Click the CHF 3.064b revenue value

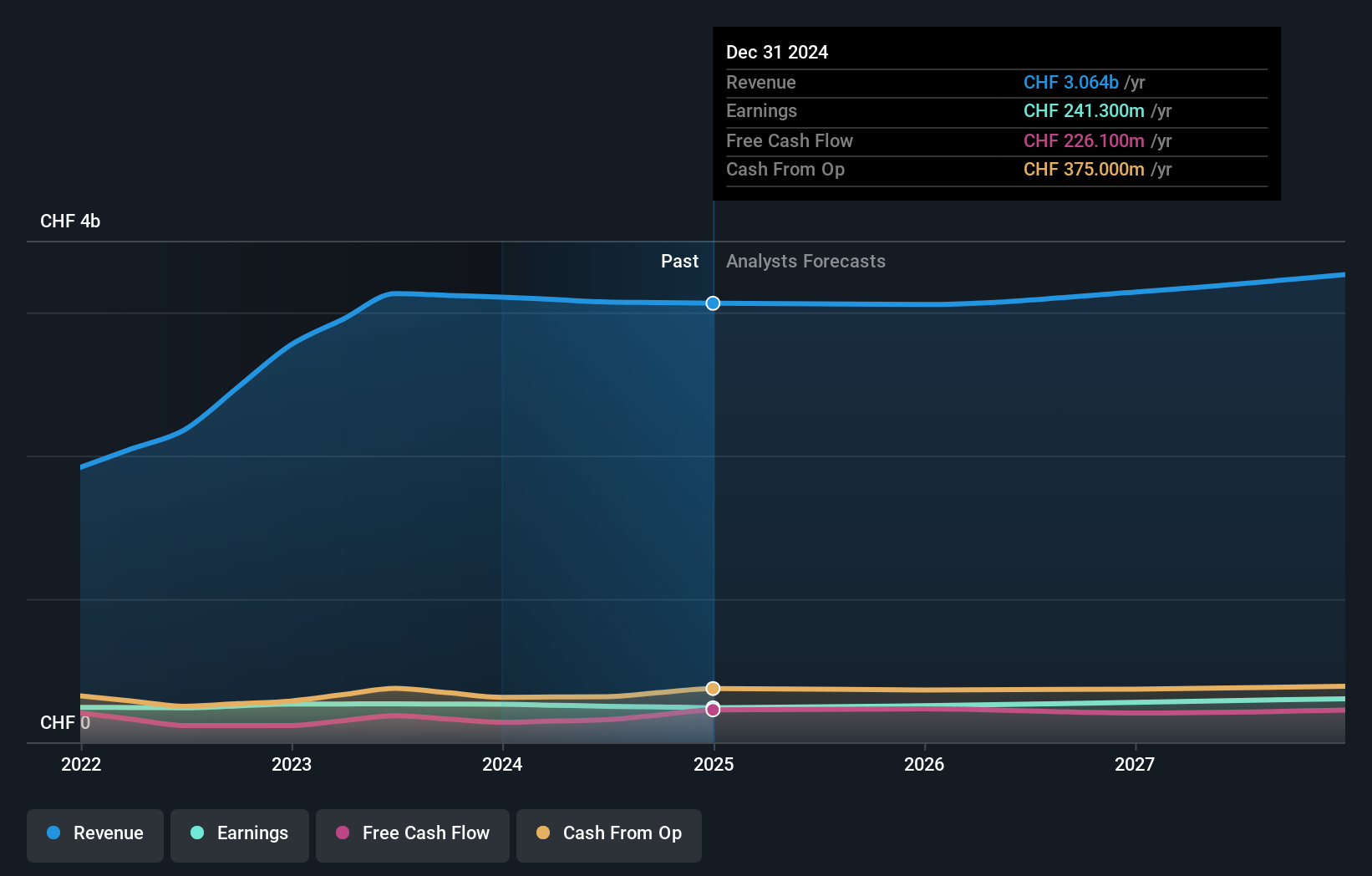tap(1071, 82)
